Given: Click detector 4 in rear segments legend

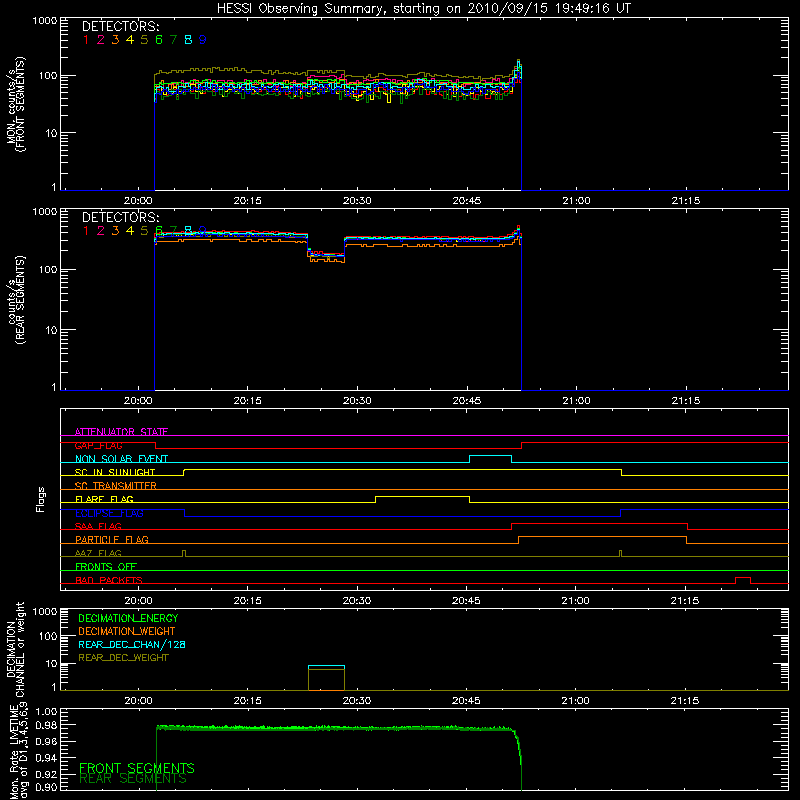Looking at the screenshot, I should 130,231.
